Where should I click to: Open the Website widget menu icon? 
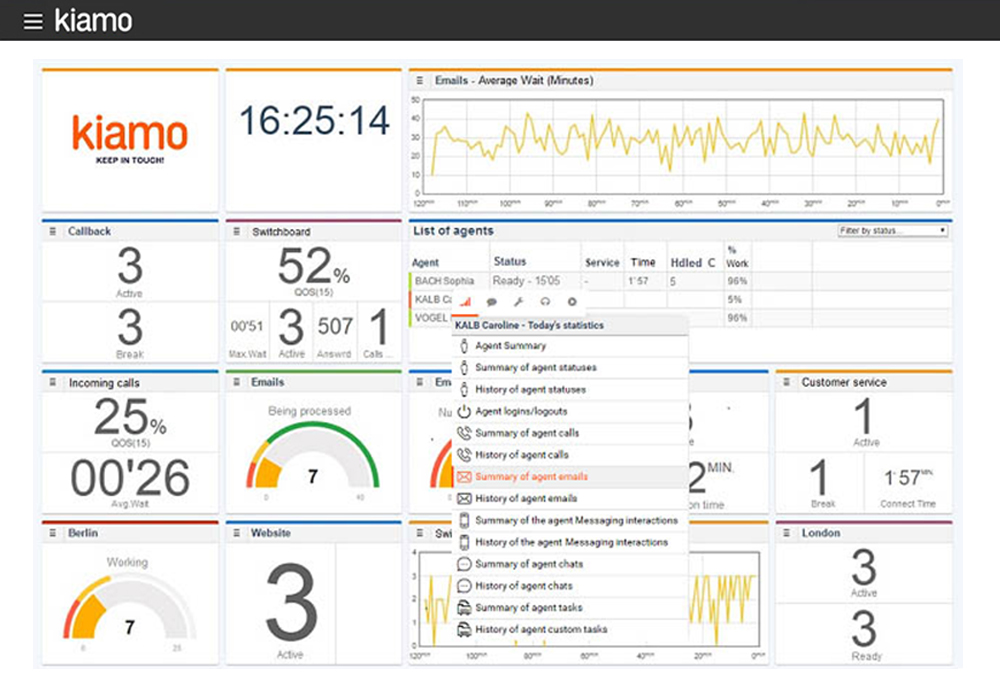pyautogui.click(x=237, y=533)
